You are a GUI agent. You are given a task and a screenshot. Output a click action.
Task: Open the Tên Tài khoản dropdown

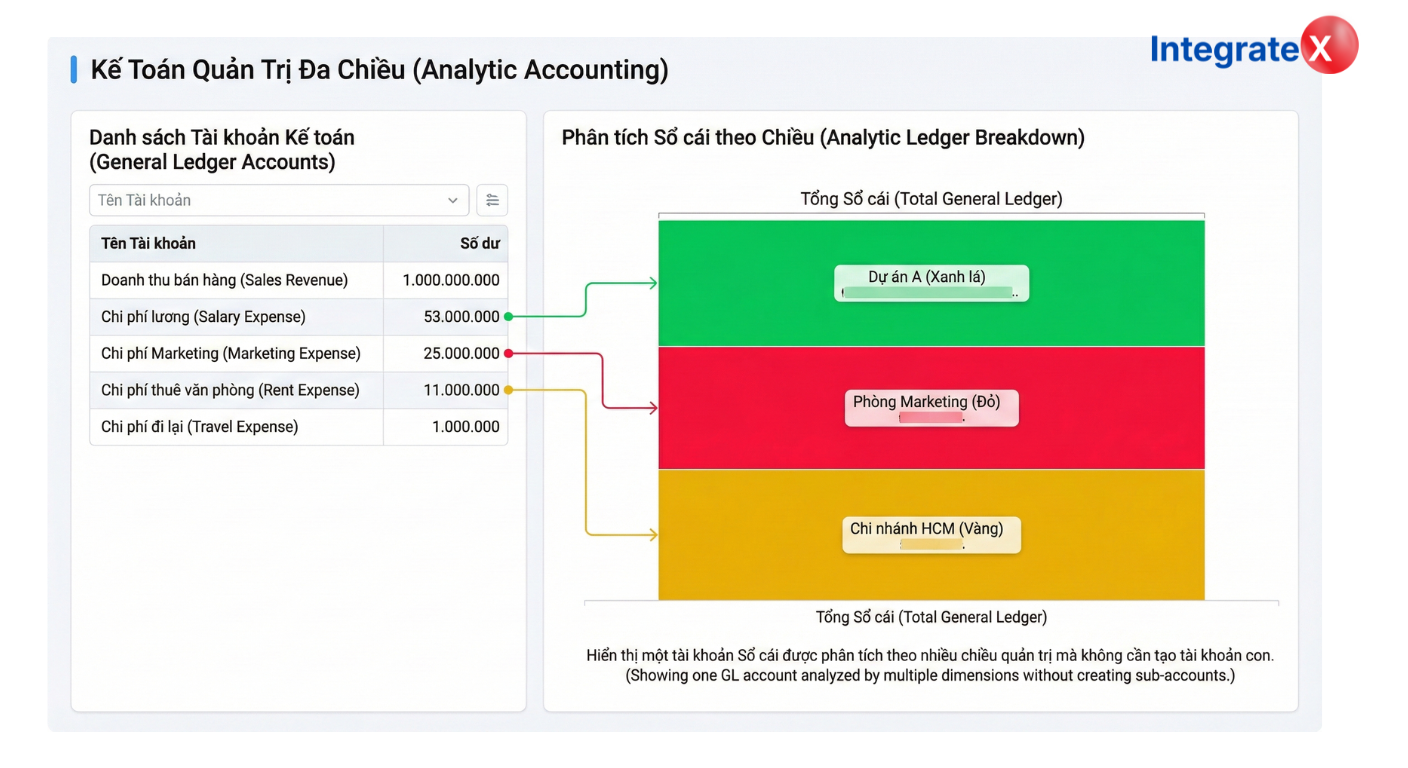pyautogui.click(x=278, y=200)
